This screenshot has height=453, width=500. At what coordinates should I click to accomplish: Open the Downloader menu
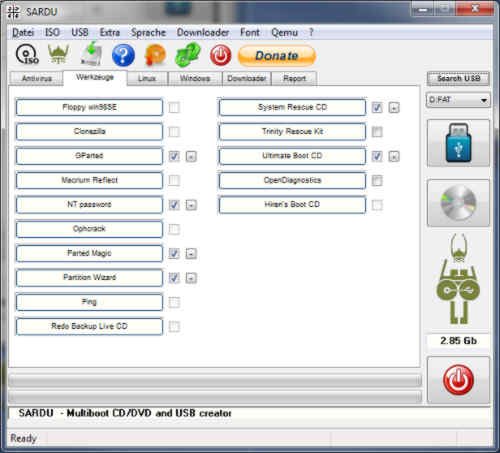203,32
